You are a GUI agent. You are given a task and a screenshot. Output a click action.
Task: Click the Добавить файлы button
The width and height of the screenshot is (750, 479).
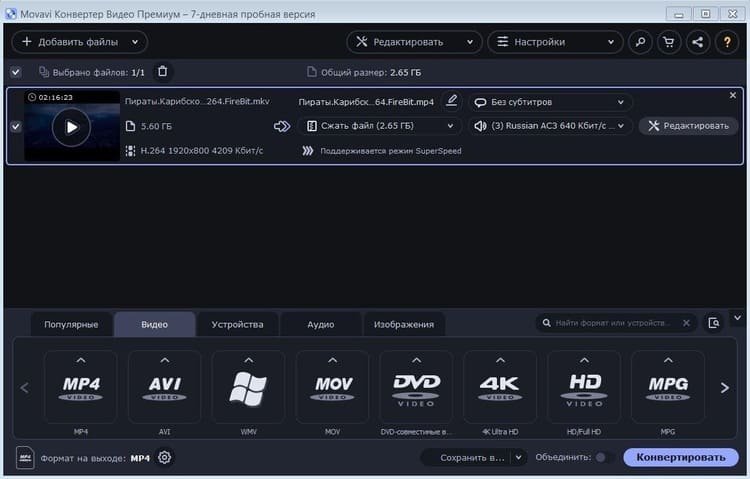79,42
